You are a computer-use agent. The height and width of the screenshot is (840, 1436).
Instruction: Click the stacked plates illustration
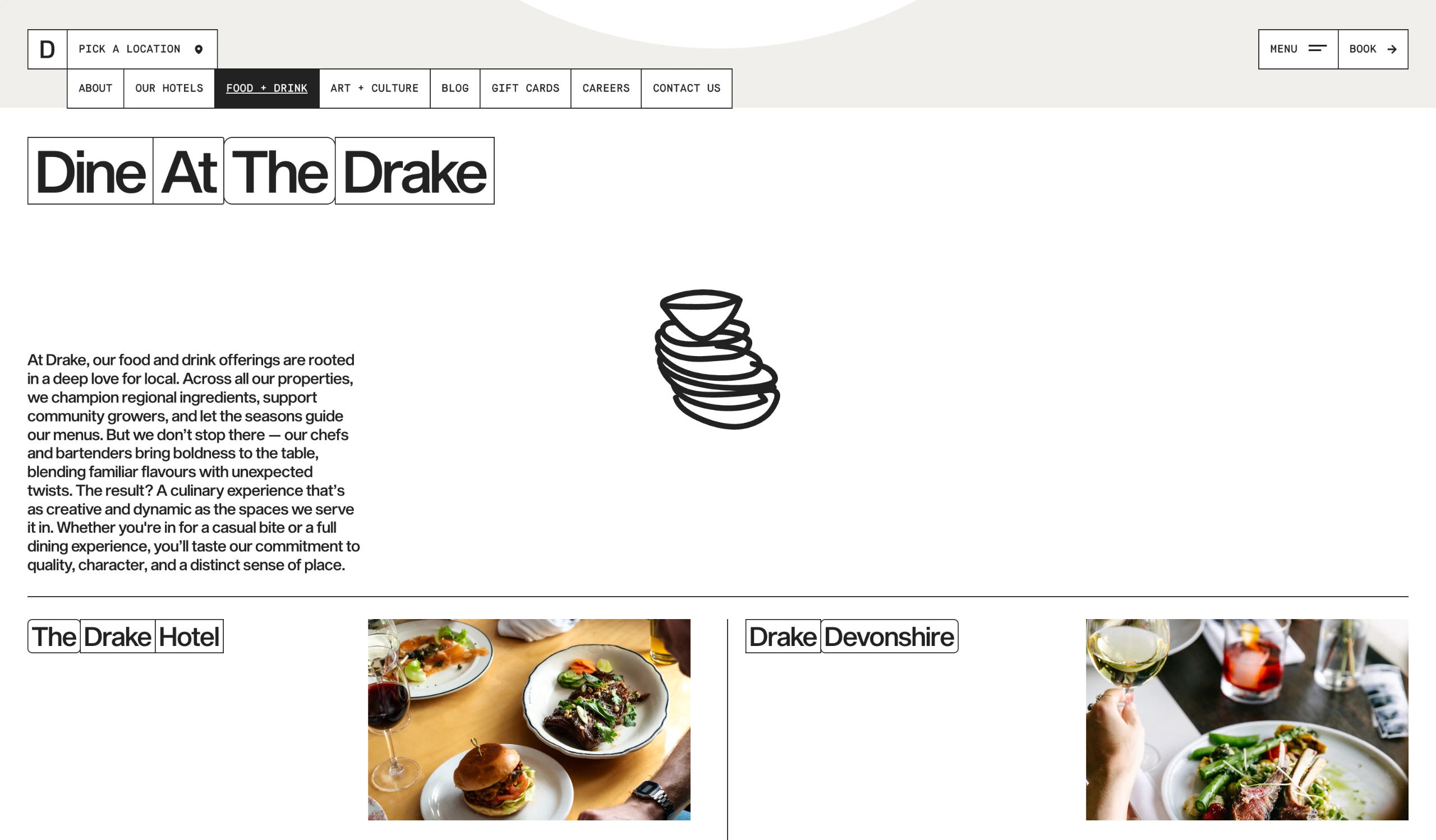click(x=717, y=359)
